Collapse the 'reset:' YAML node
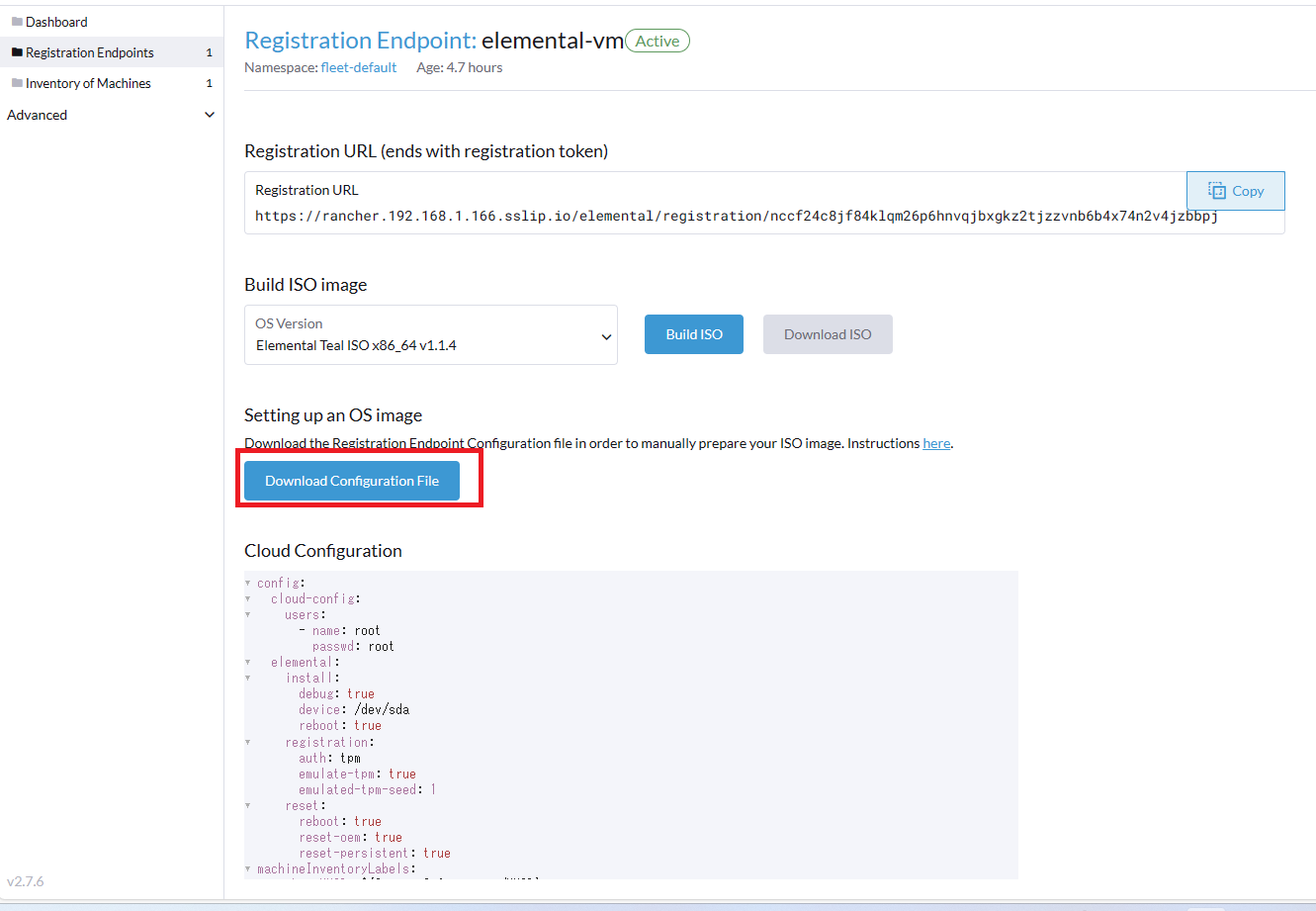This screenshot has width=1316, height=911. [248, 805]
